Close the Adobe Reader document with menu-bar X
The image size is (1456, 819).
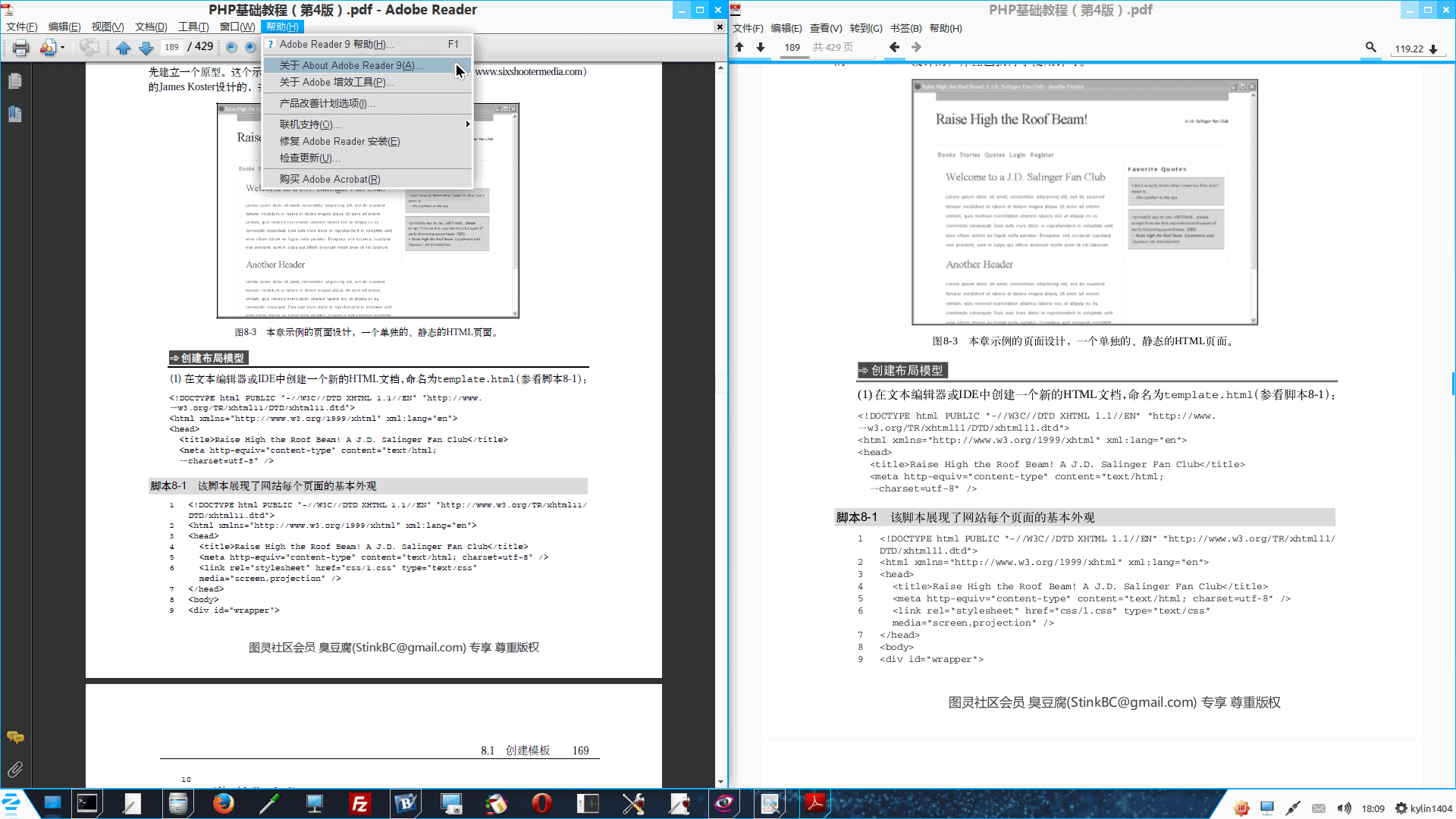(x=720, y=27)
